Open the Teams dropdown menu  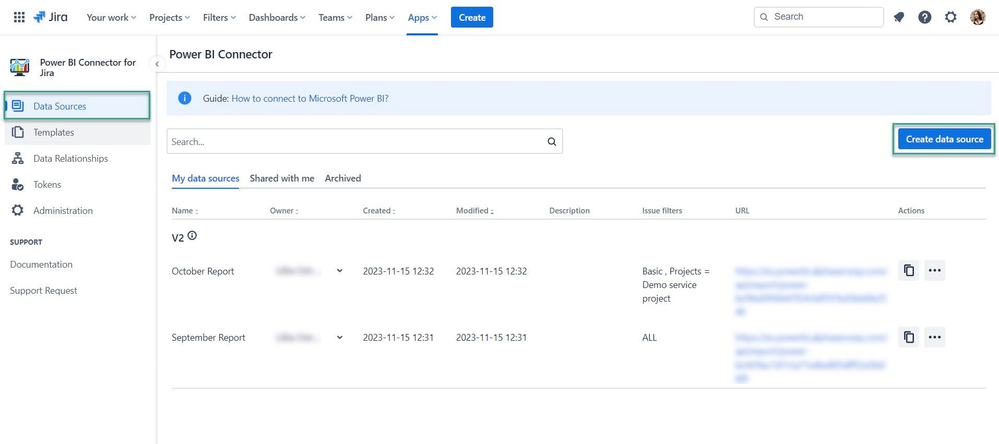click(x=336, y=17)
